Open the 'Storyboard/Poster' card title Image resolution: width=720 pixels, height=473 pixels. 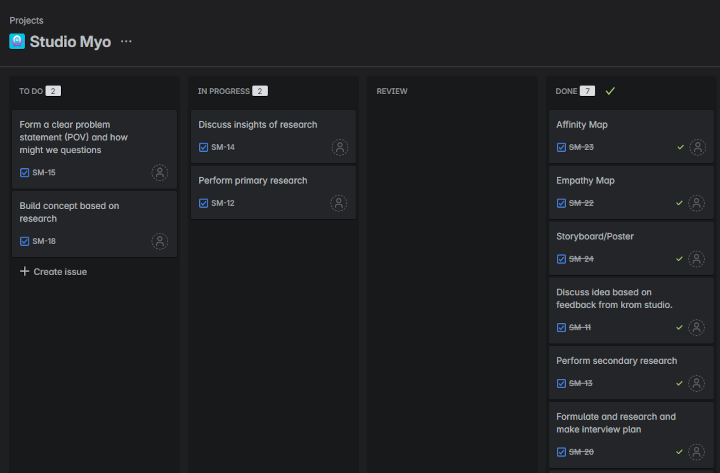[x=595, y=236]
